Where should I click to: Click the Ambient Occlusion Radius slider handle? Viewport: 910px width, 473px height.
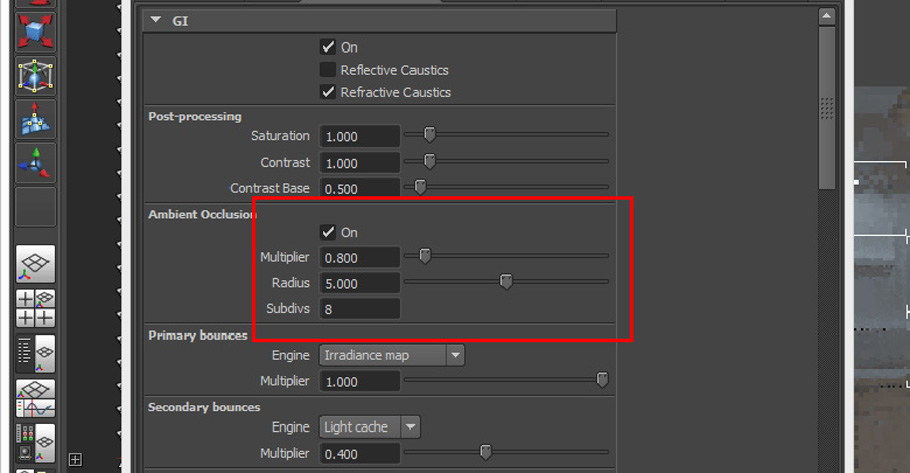(506, 281)
